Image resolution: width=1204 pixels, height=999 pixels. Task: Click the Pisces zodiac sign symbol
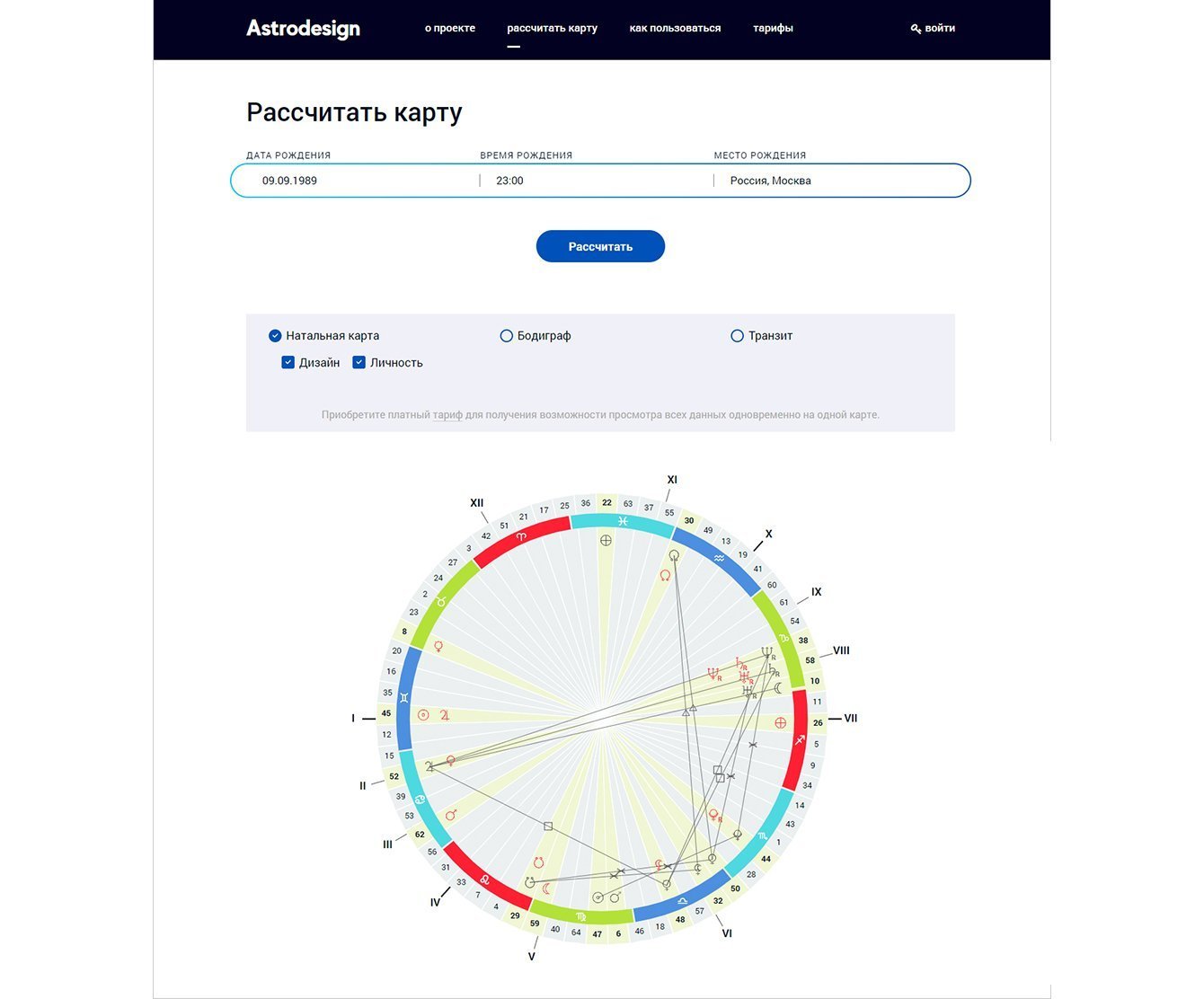point(623,521)
